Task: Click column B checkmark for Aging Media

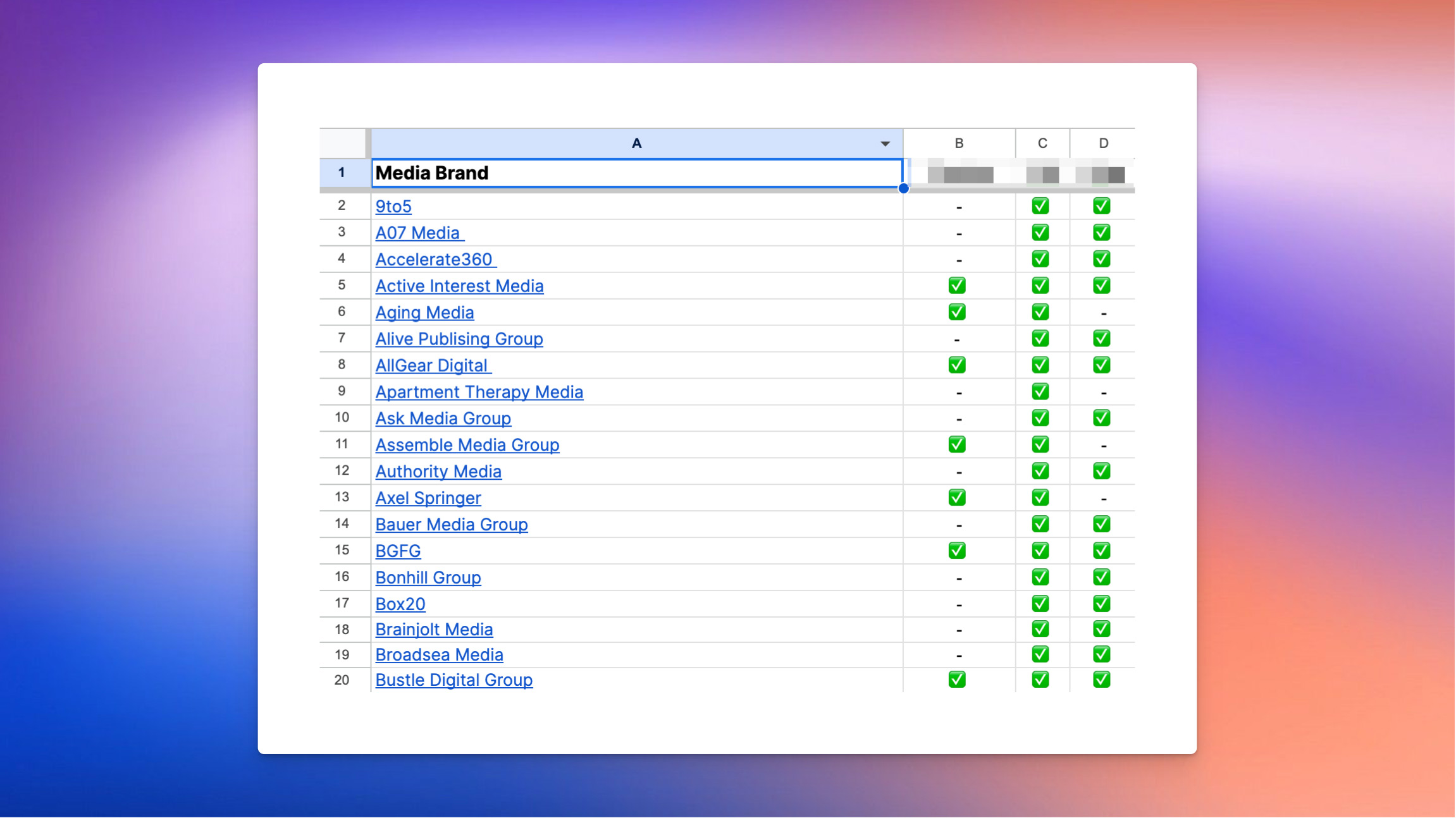Action: (x=957, y=312)
